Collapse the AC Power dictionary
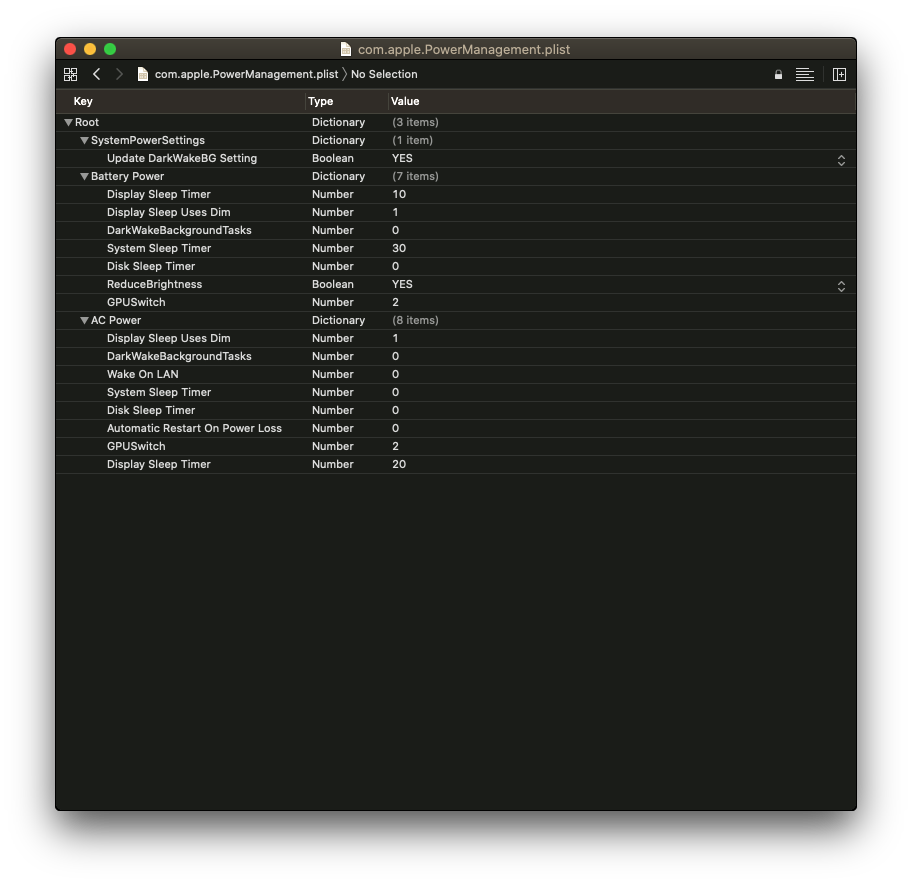912x884 pixels. [84, 320]
